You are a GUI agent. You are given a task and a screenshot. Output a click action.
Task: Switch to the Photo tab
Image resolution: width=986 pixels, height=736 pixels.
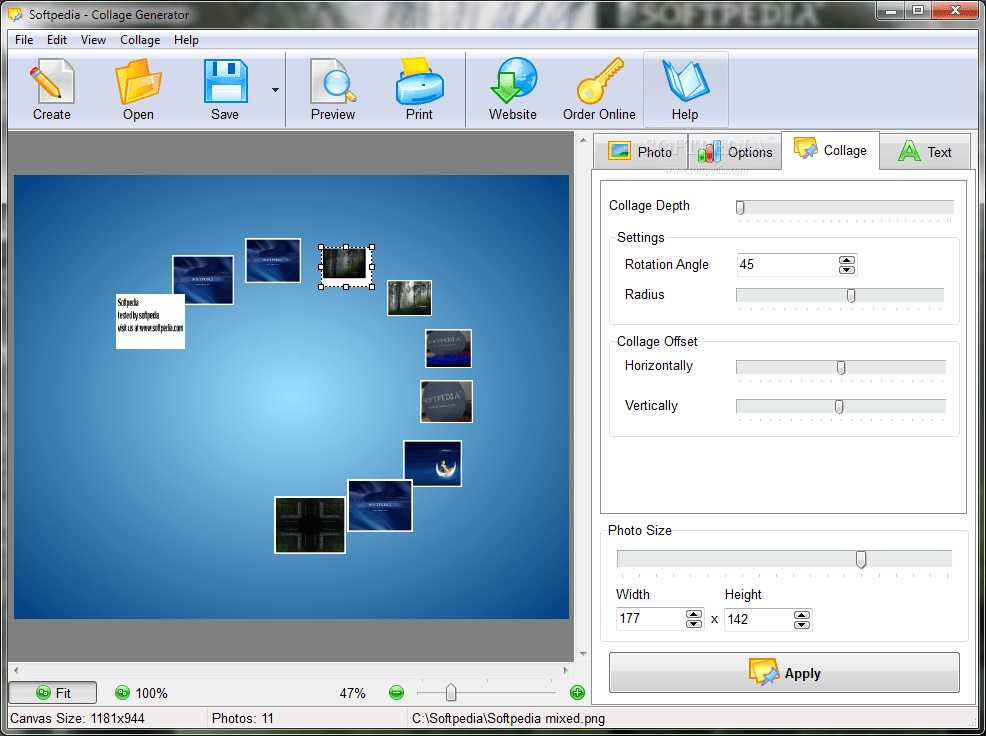[x=641, y=151]
